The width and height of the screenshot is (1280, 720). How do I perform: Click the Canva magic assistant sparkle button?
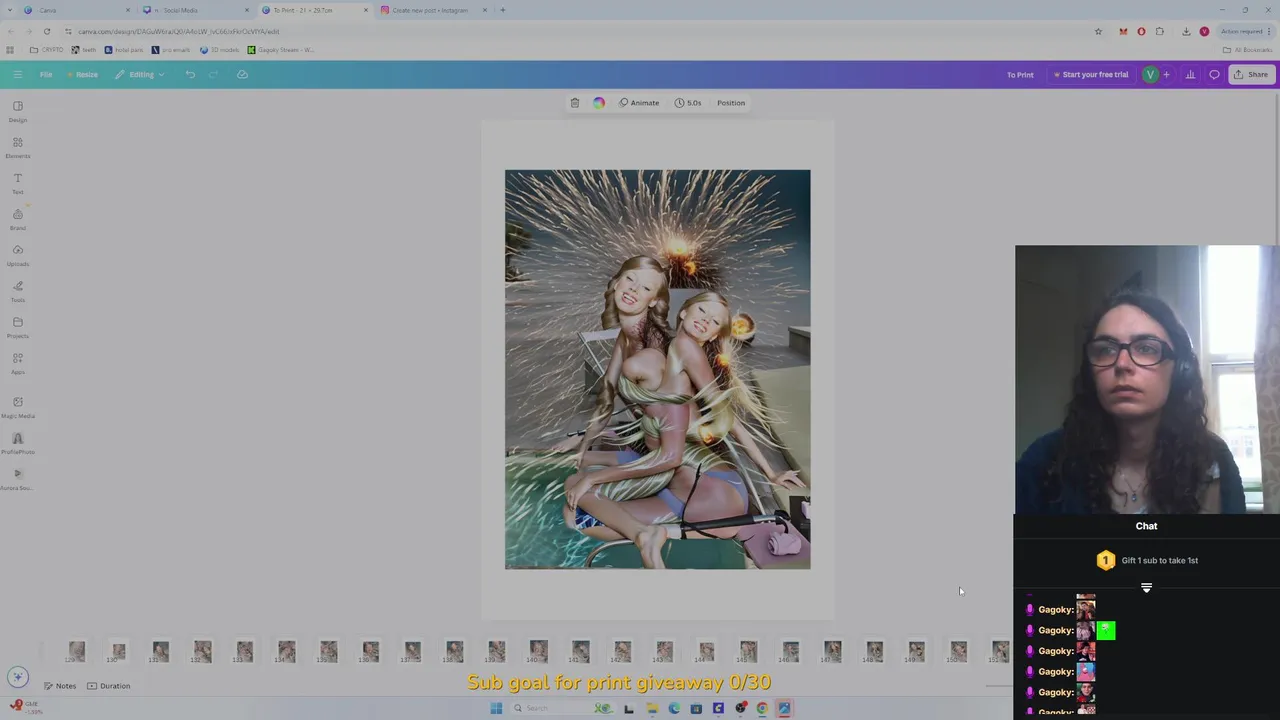[x=16, y=677]
